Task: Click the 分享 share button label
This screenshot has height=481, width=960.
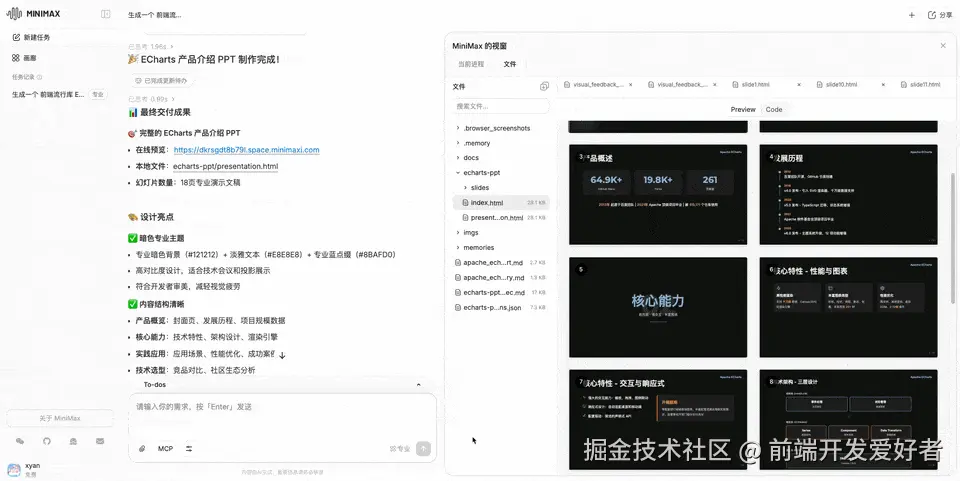Action: (x=945, y=15)
